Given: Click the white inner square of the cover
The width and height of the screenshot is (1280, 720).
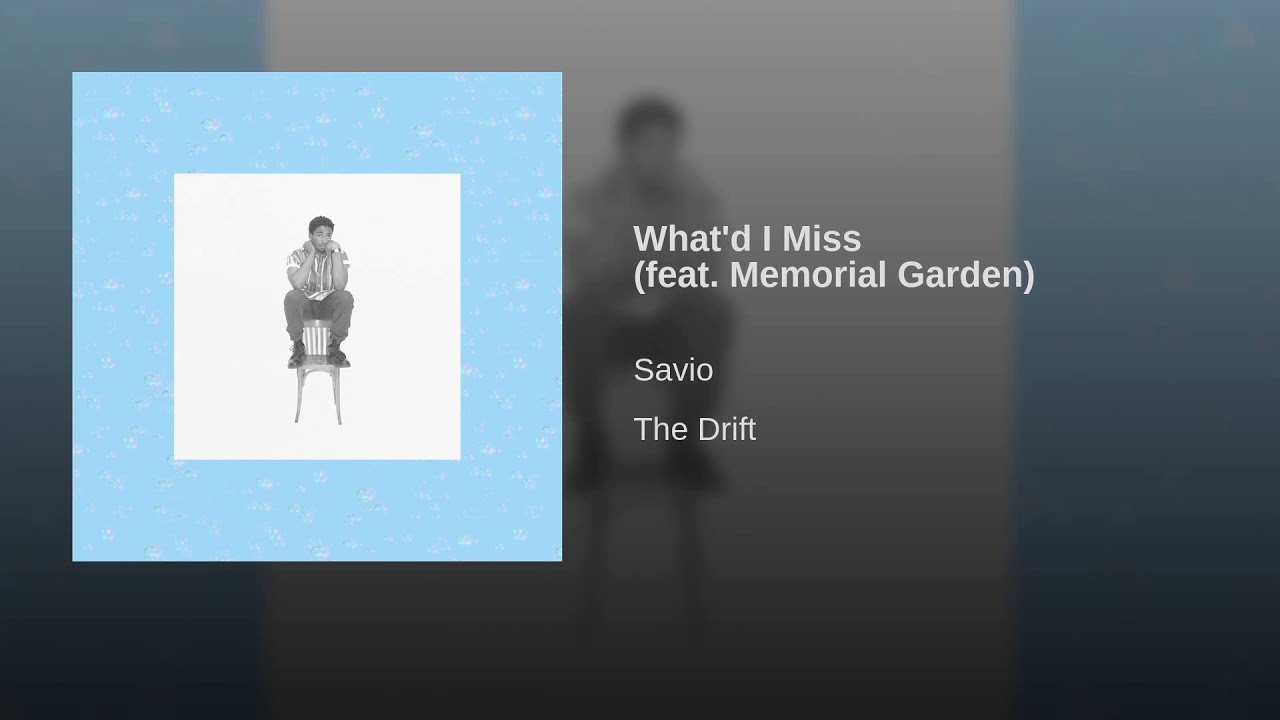Looking at the screenshot, I should (x=317, y=316).
